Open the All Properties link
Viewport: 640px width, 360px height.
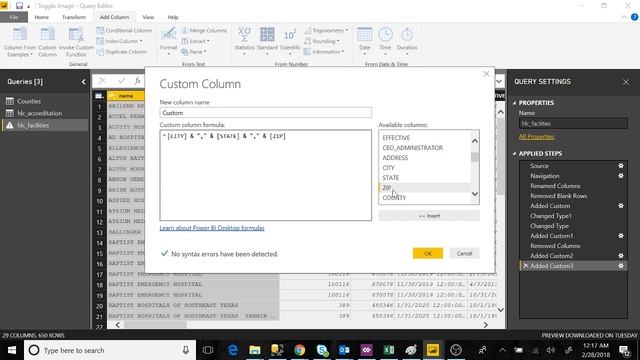(x=536, y=137)
